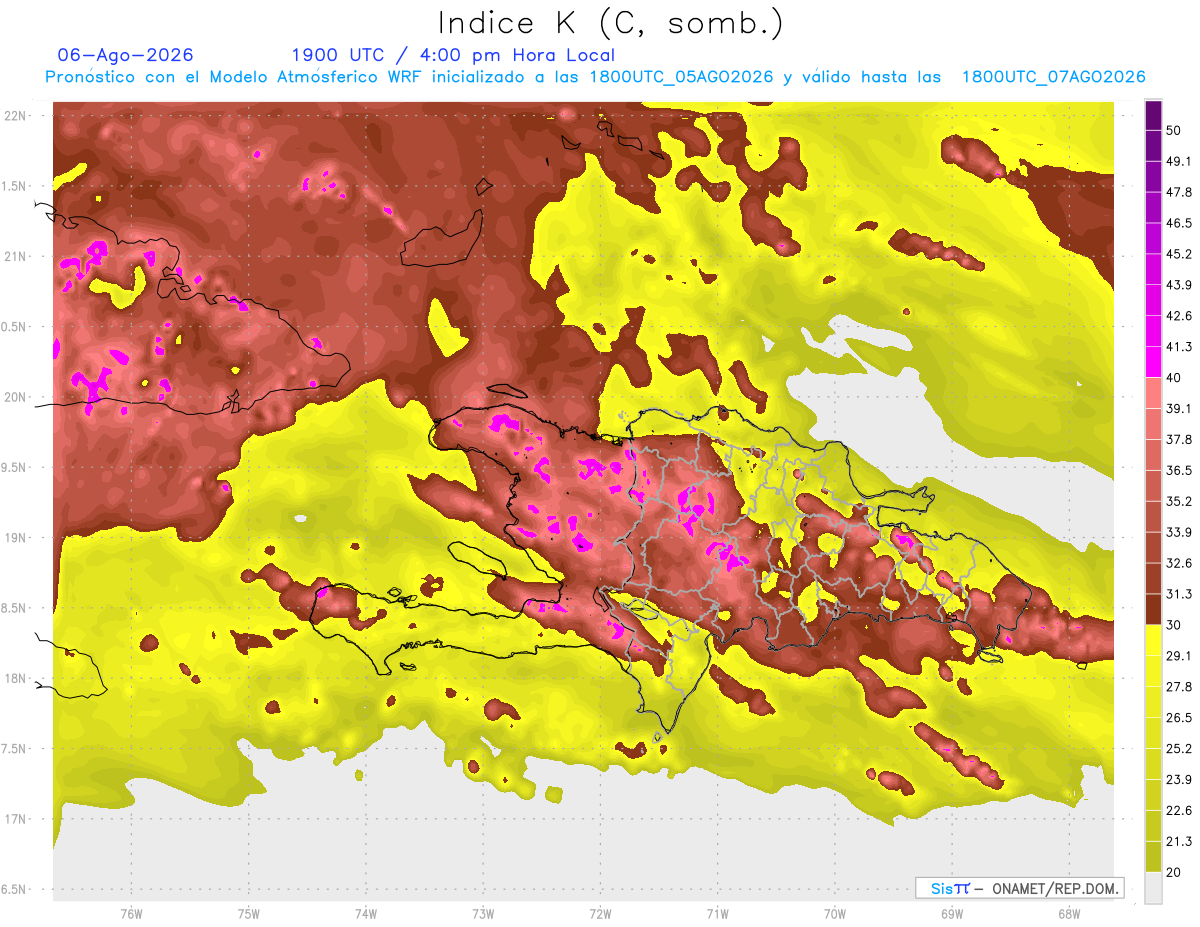Click the bright yellow swatch between 29.1 and 30
The image size is (1200, 927).
pyautogui.click(x=1153, y=640)
